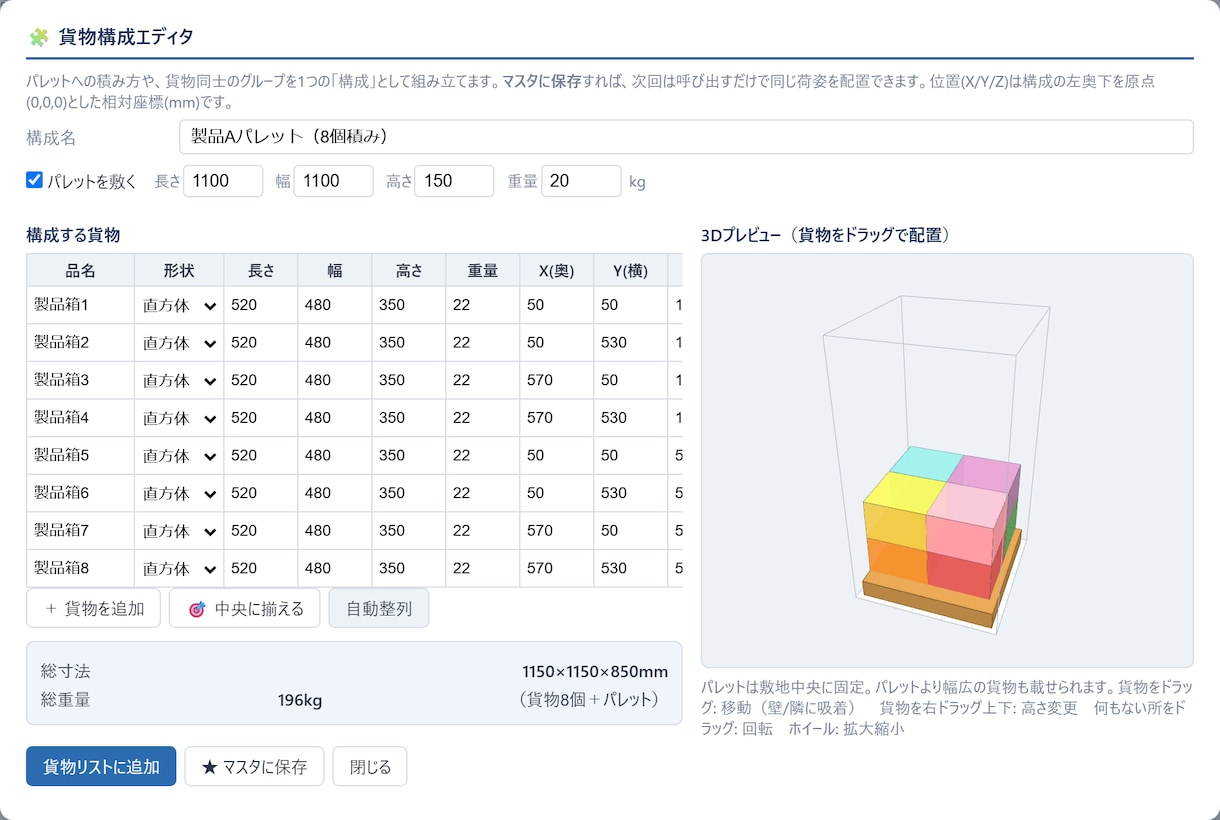Screen dimensions: 1220x820
Task: Click the X(奥) cell of 製品箱1
Action: (556, 305)
